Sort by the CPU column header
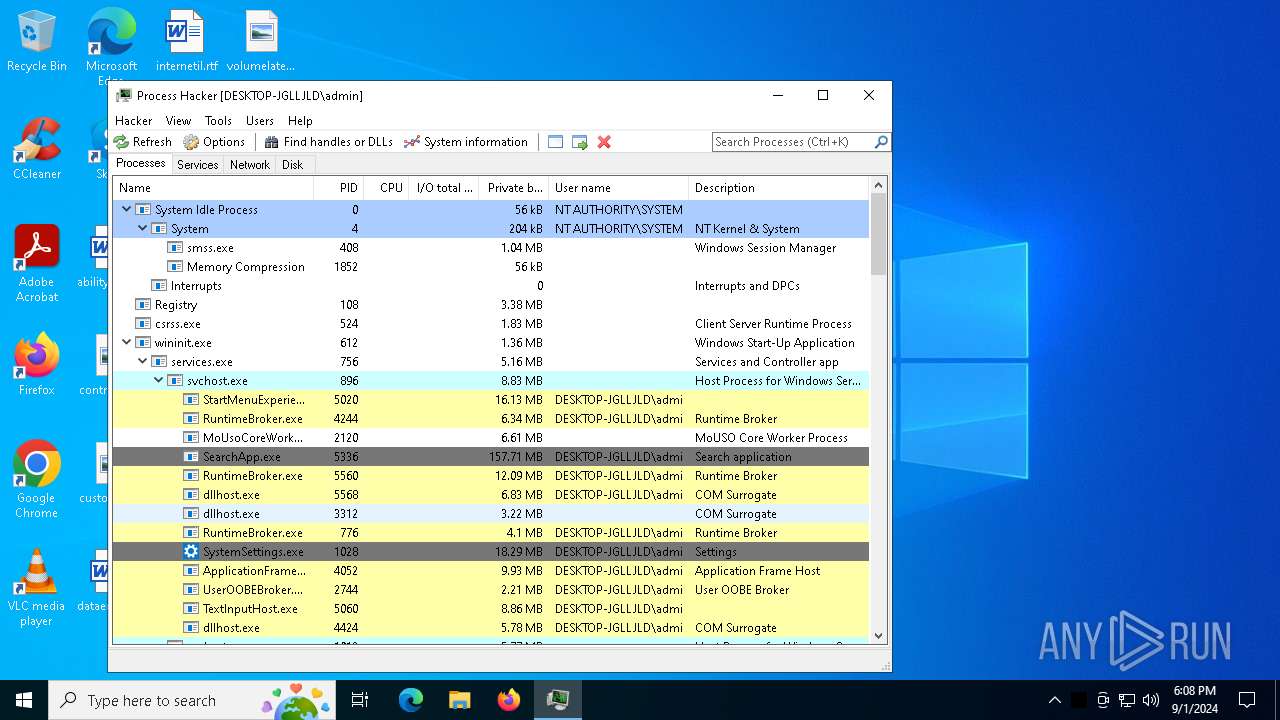Screen dimensions: 1280x720 coord(386,188)
